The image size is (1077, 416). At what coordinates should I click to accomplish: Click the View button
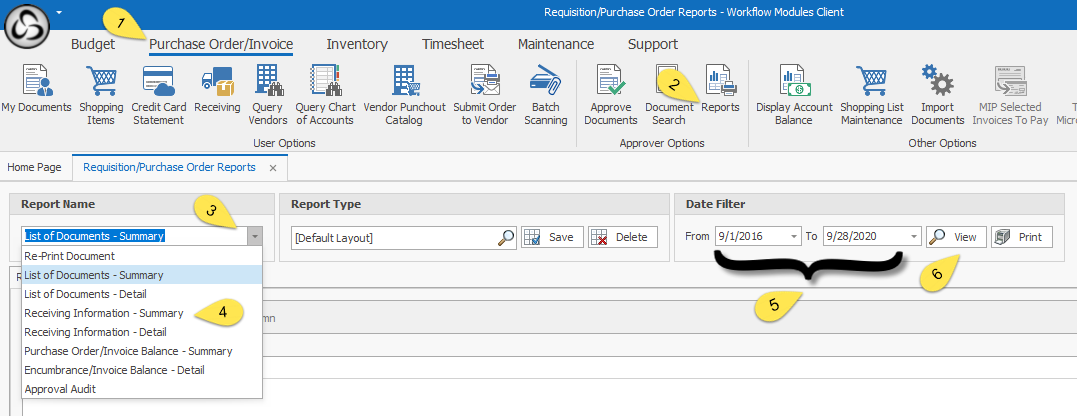(x=956, y=237)
